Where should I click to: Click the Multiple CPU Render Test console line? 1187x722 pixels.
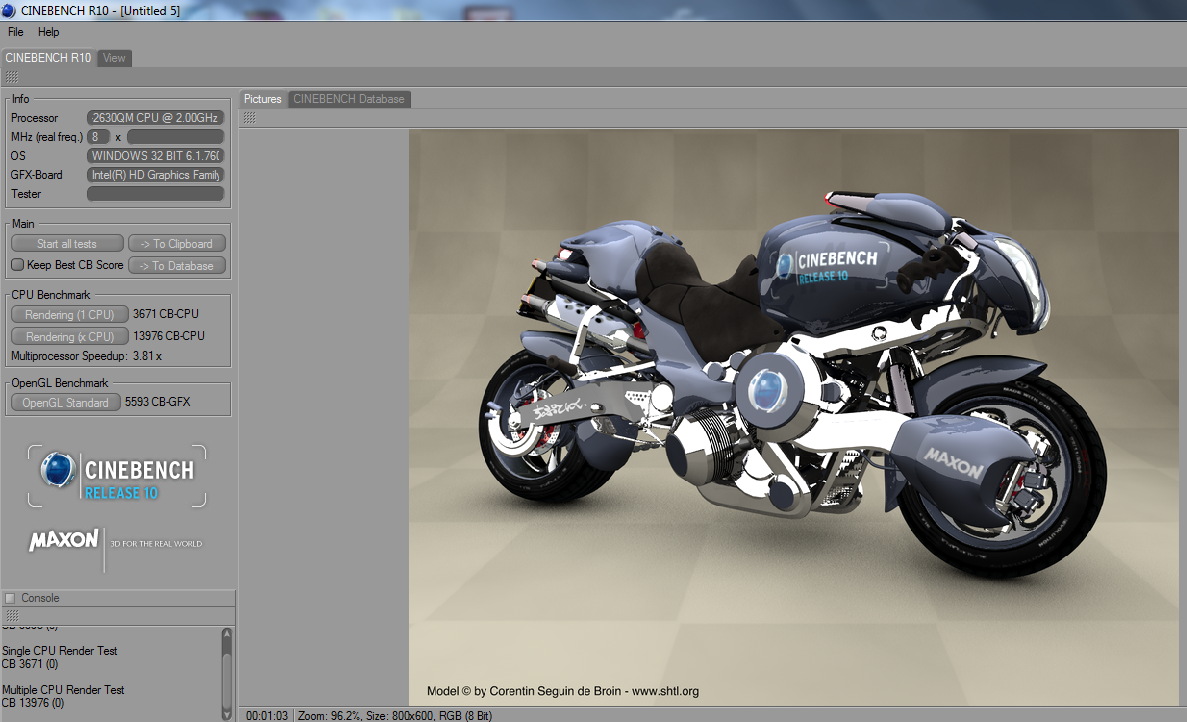pyautogui.click(x=63, y=690)
